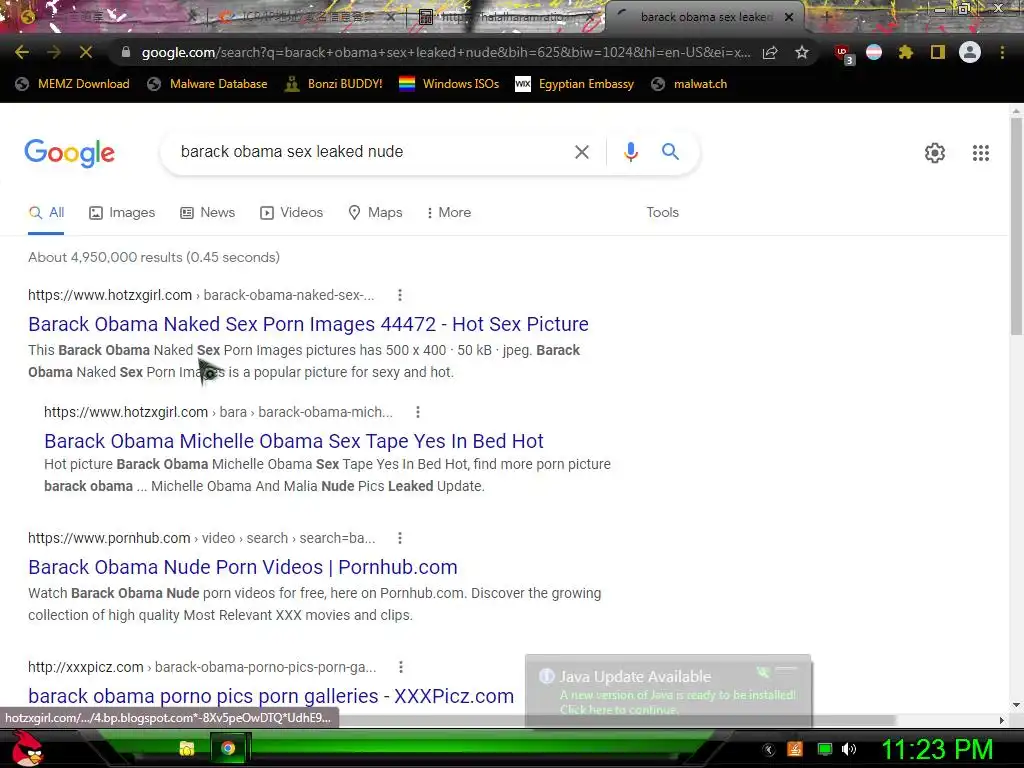Open the three-dot menu beside first hotzxgirl.com result
The height and width of the screenshot is (768, 1024).
coord(400,295)
